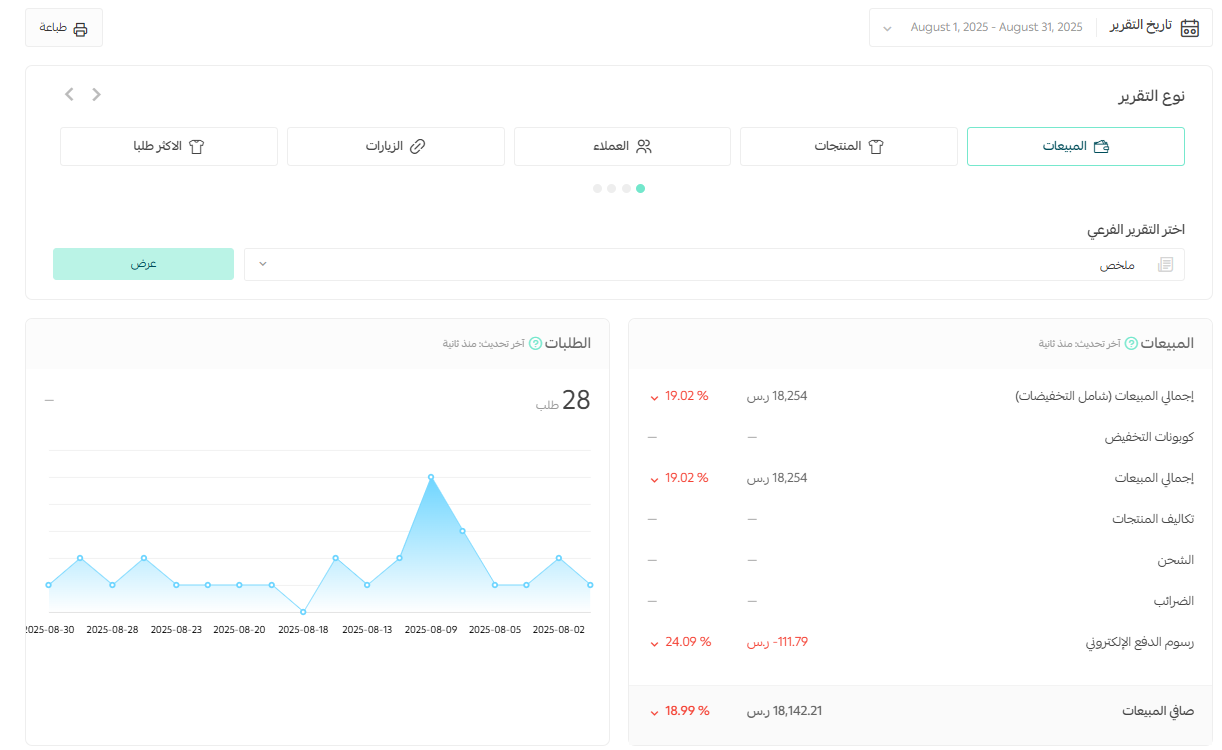This screenshot has width=1222, height=750.
Task: Click the printer icon in print button
Action: point(80,29)
